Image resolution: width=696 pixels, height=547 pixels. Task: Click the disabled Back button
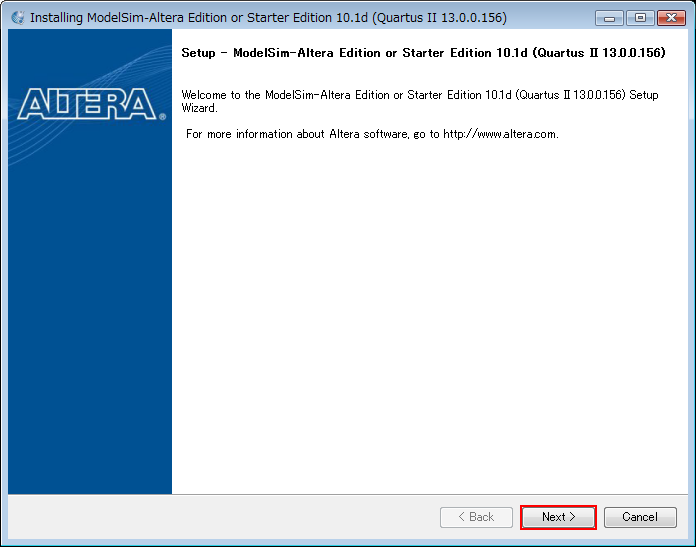click(x=476, y=517)
